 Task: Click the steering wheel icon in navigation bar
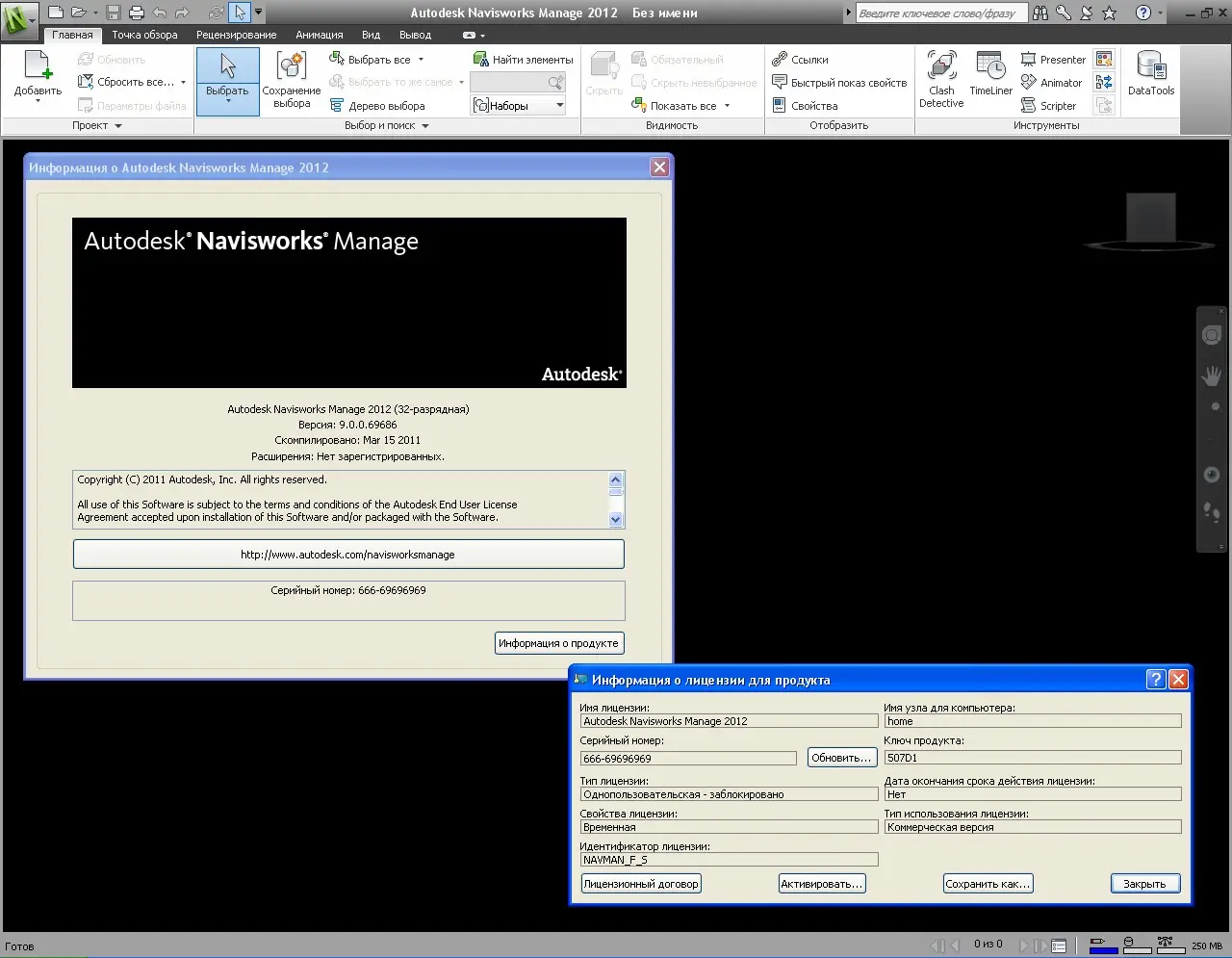(1212, 335)
